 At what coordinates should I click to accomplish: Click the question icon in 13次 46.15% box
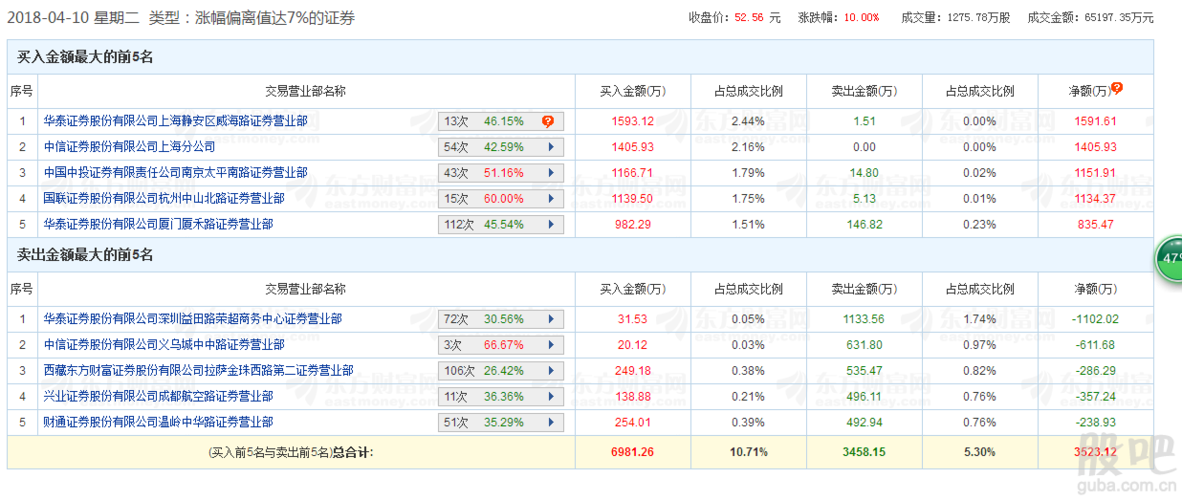(x=548, y=121)
